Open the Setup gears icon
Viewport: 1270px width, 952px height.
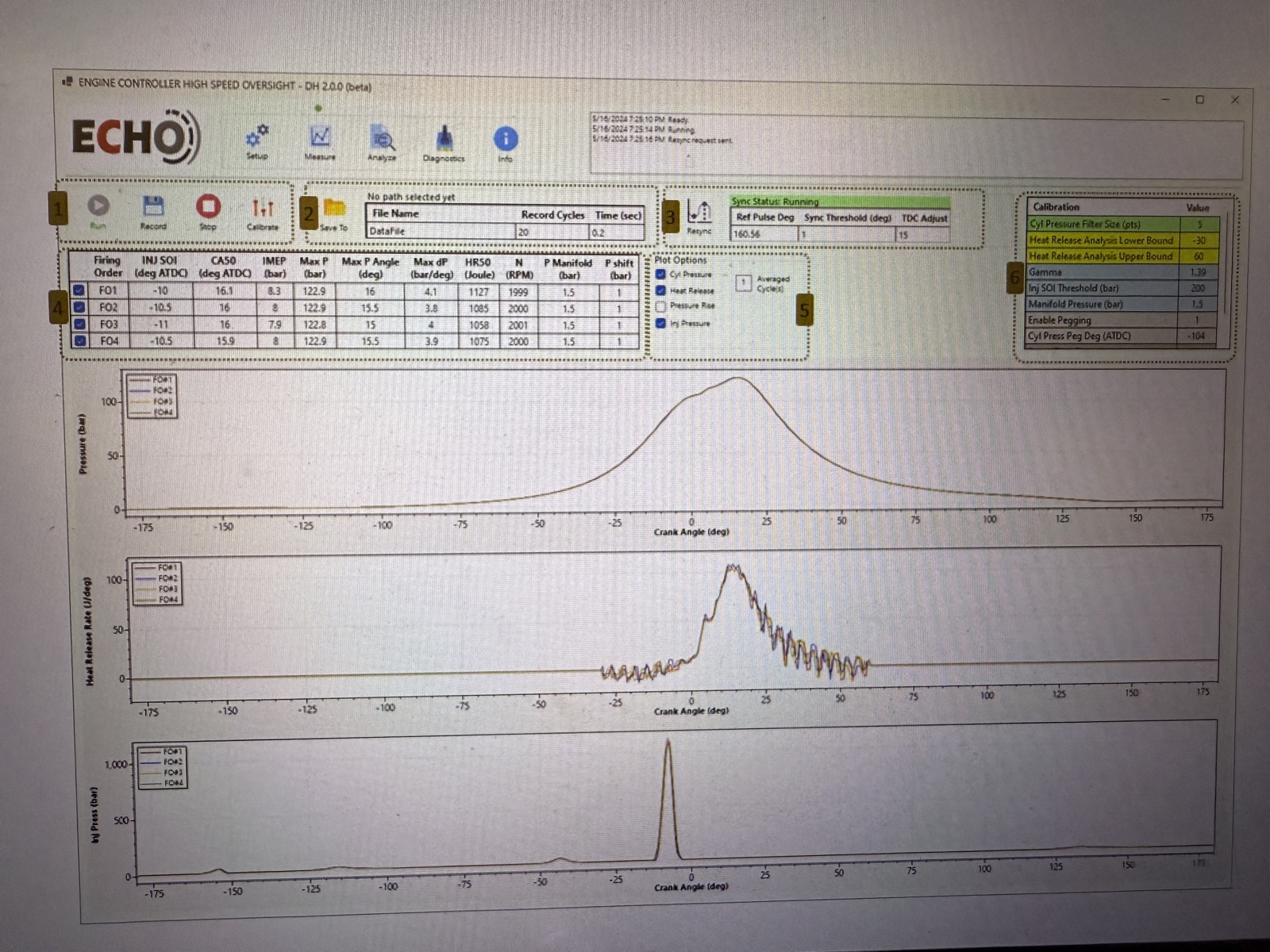(x=256, y=136)
